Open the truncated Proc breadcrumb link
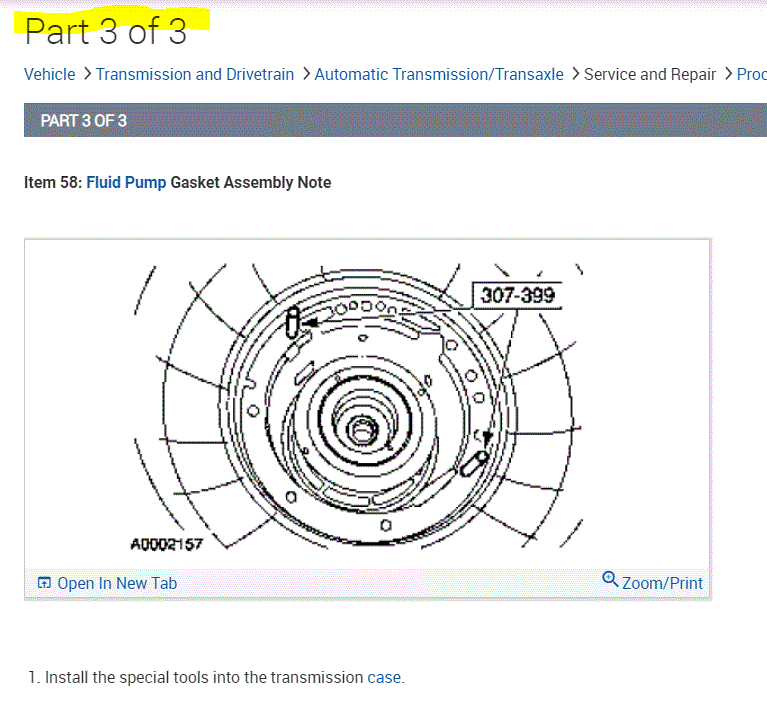The height and width of the screenshot is (706, 767). pos(751,74)
